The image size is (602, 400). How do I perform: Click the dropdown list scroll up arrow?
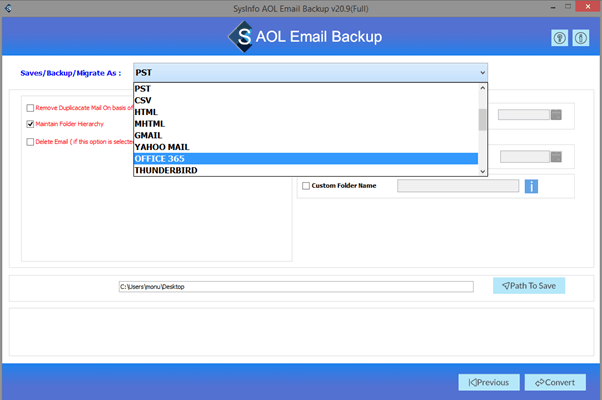coord(483,88)
